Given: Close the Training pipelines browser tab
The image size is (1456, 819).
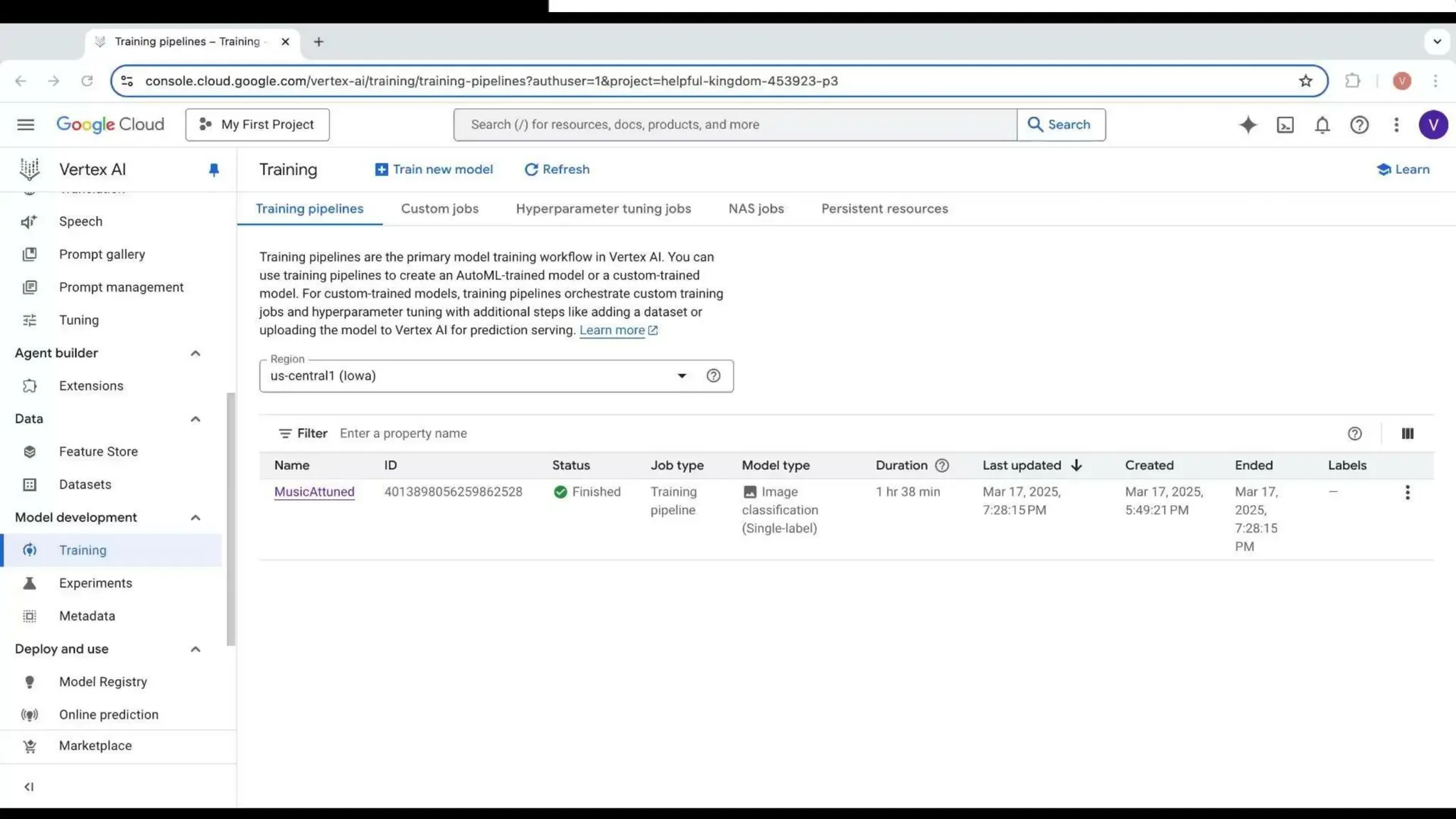Looking at the screenshot, I should click(x=285, y=42).
